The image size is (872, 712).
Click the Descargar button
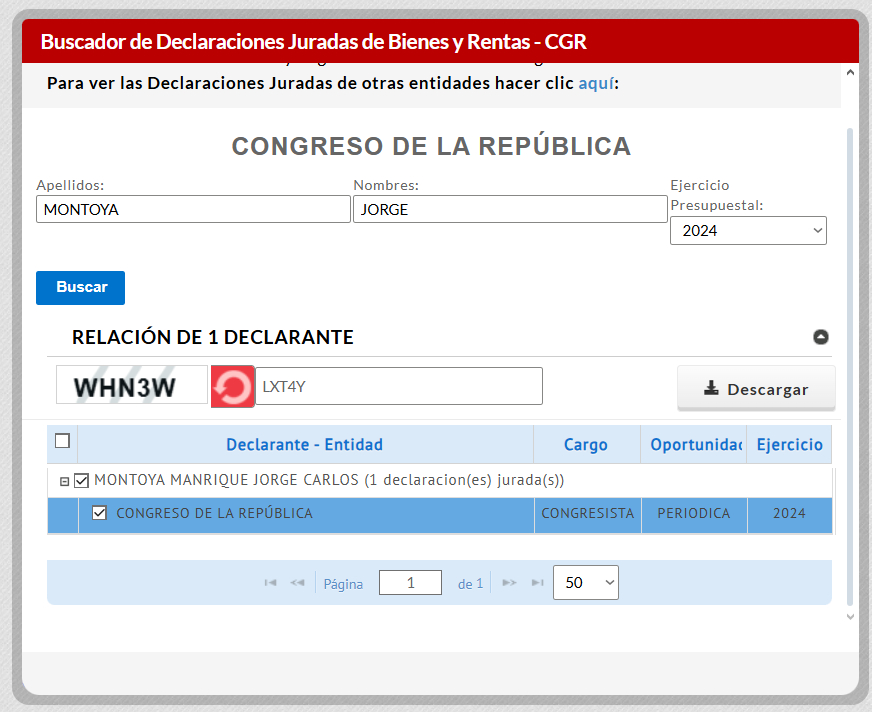pos(756,389)
